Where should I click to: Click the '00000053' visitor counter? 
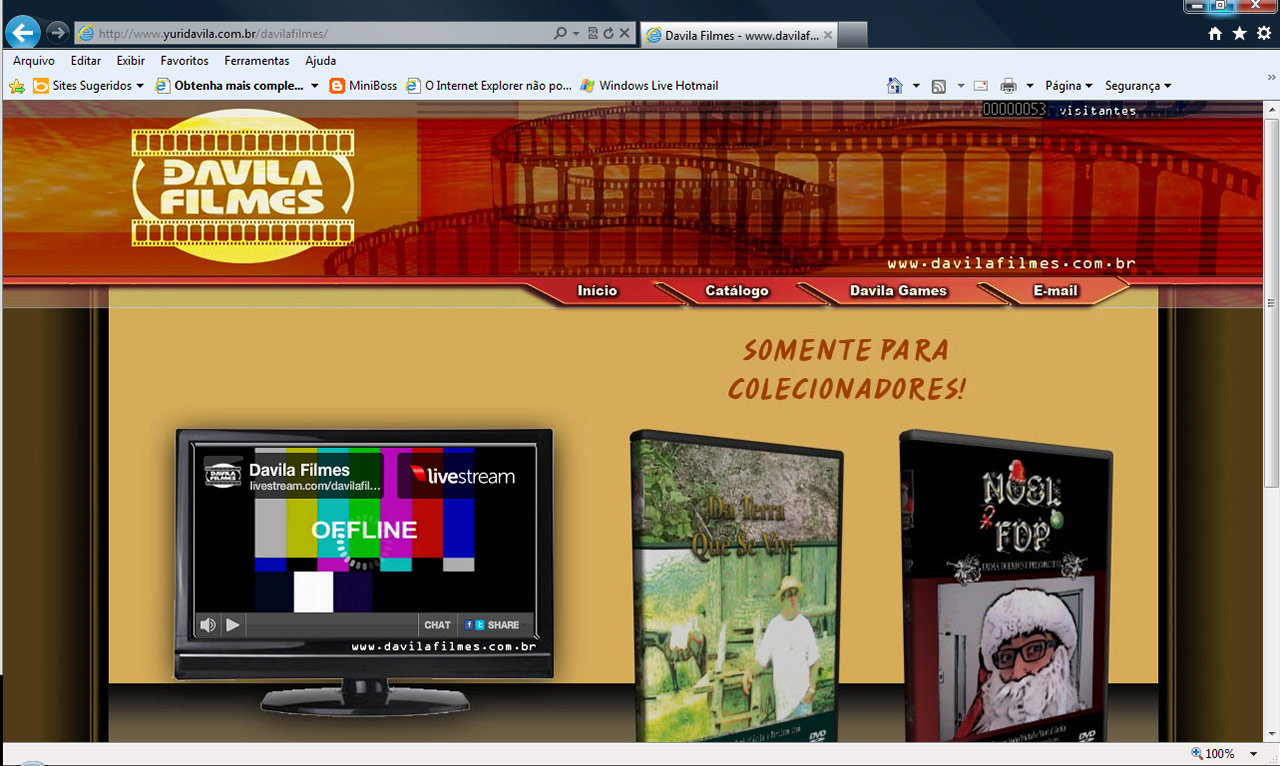pos(1014,109)
